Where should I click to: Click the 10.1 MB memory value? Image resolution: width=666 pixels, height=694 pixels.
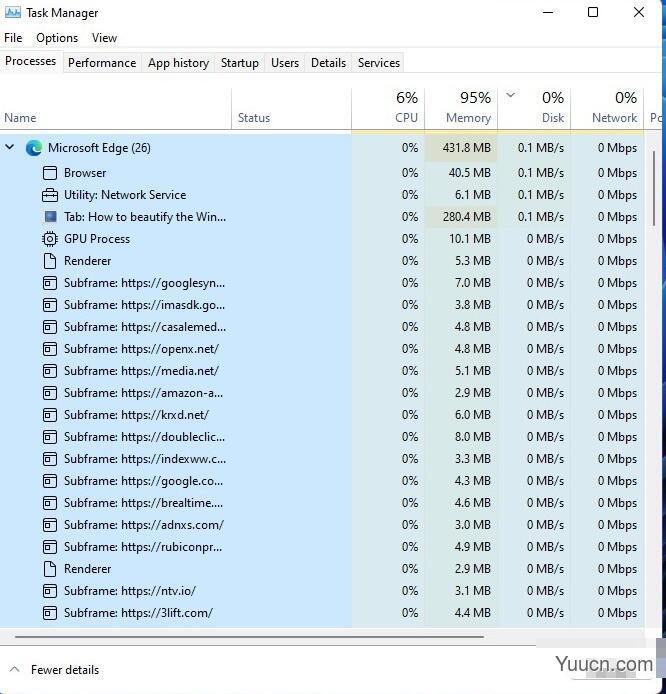(470, 239)
